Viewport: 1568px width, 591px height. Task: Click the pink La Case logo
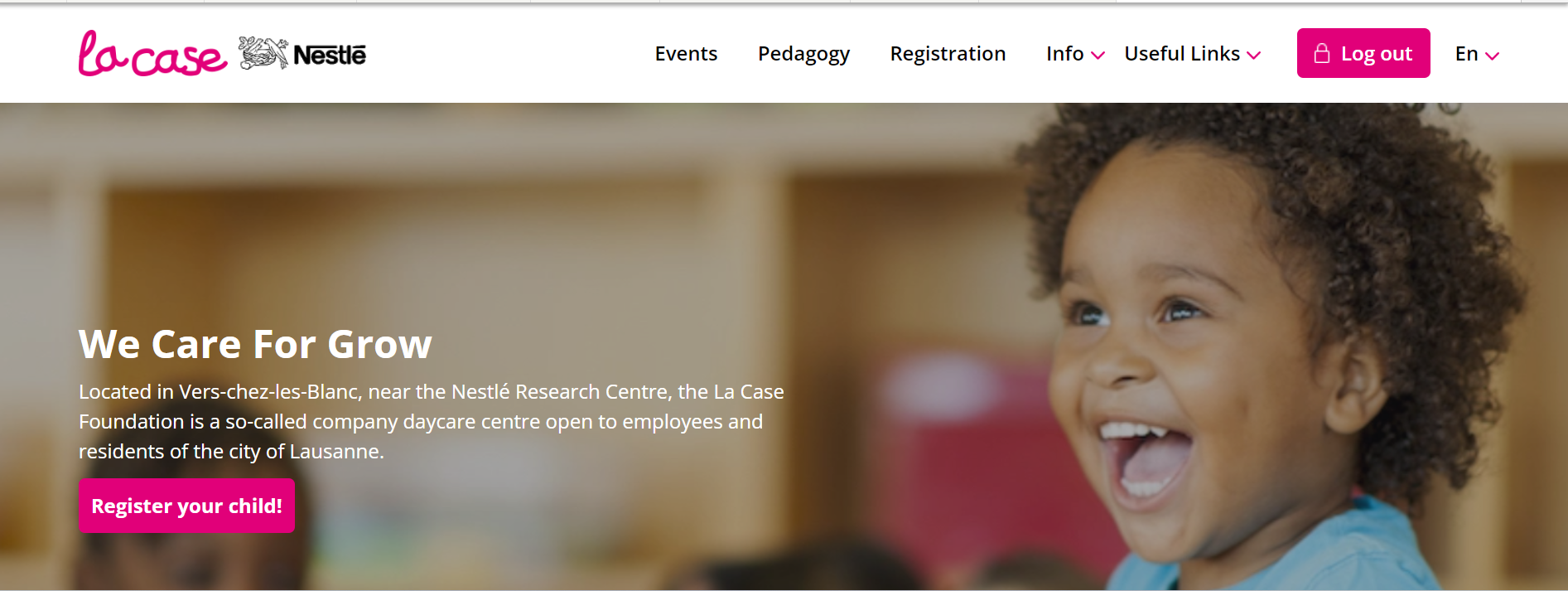coord(152,55)
